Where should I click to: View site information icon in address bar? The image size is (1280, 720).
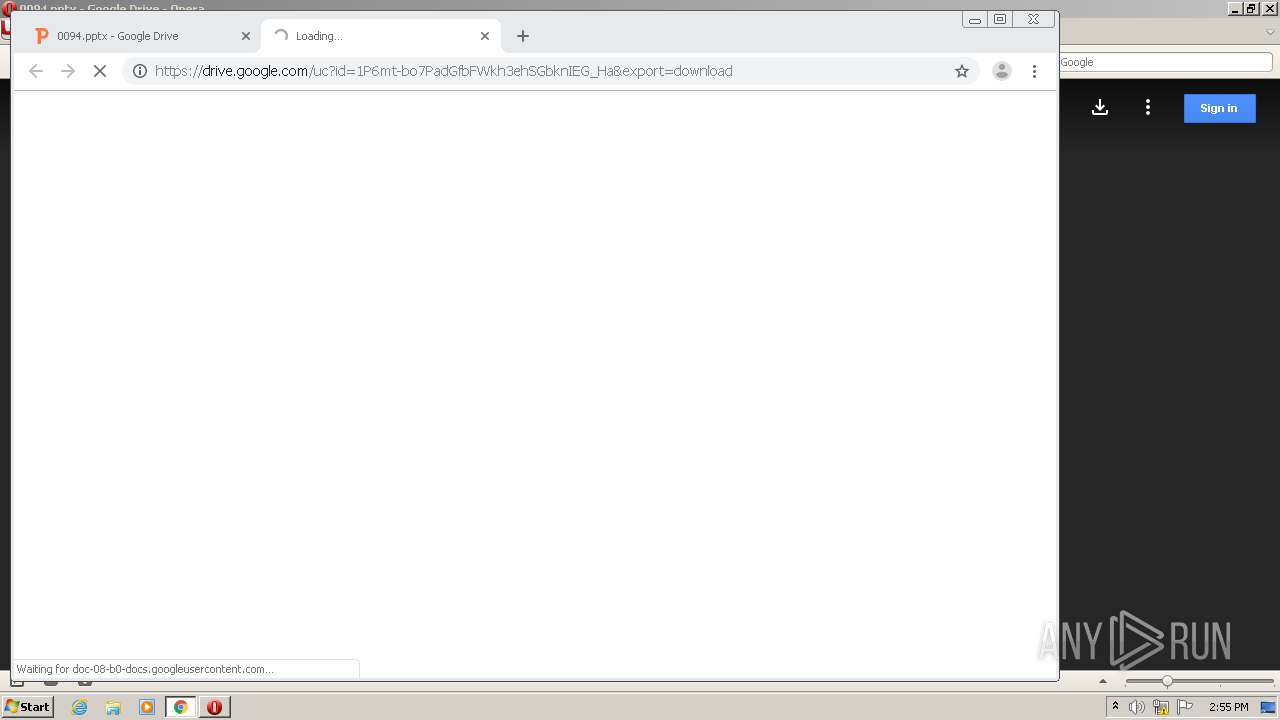140,71
